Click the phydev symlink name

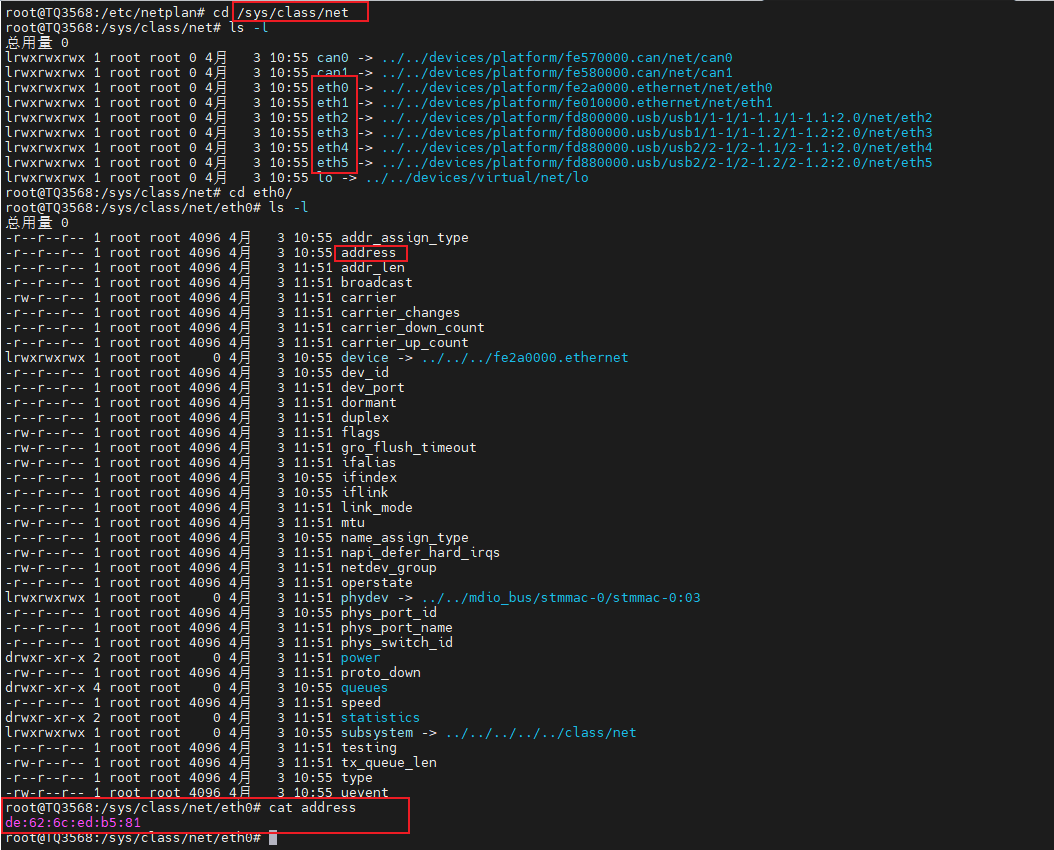point(364,598)
